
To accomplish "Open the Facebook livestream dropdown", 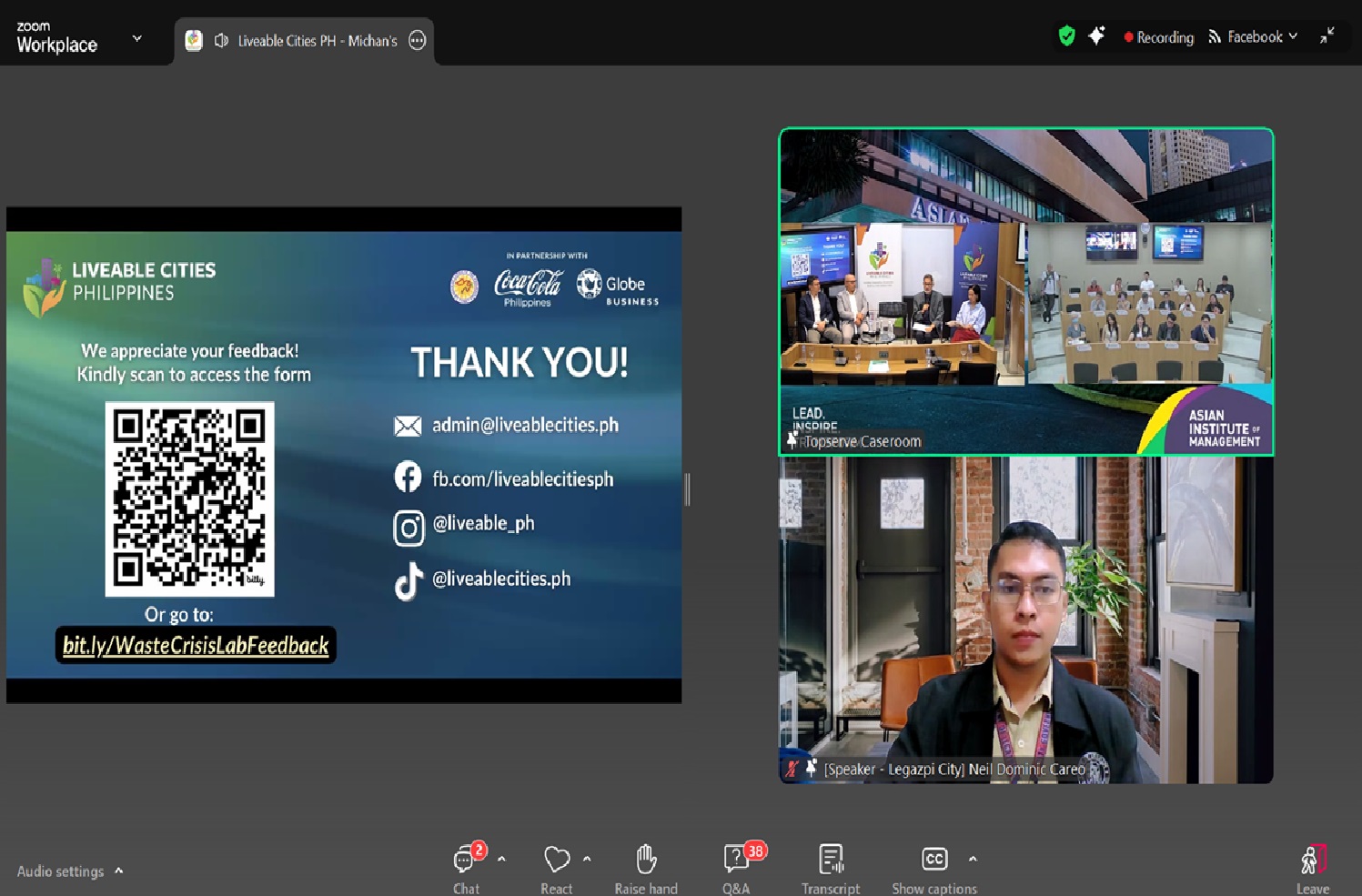I will pyautogui.click(x=1253, y=36).
